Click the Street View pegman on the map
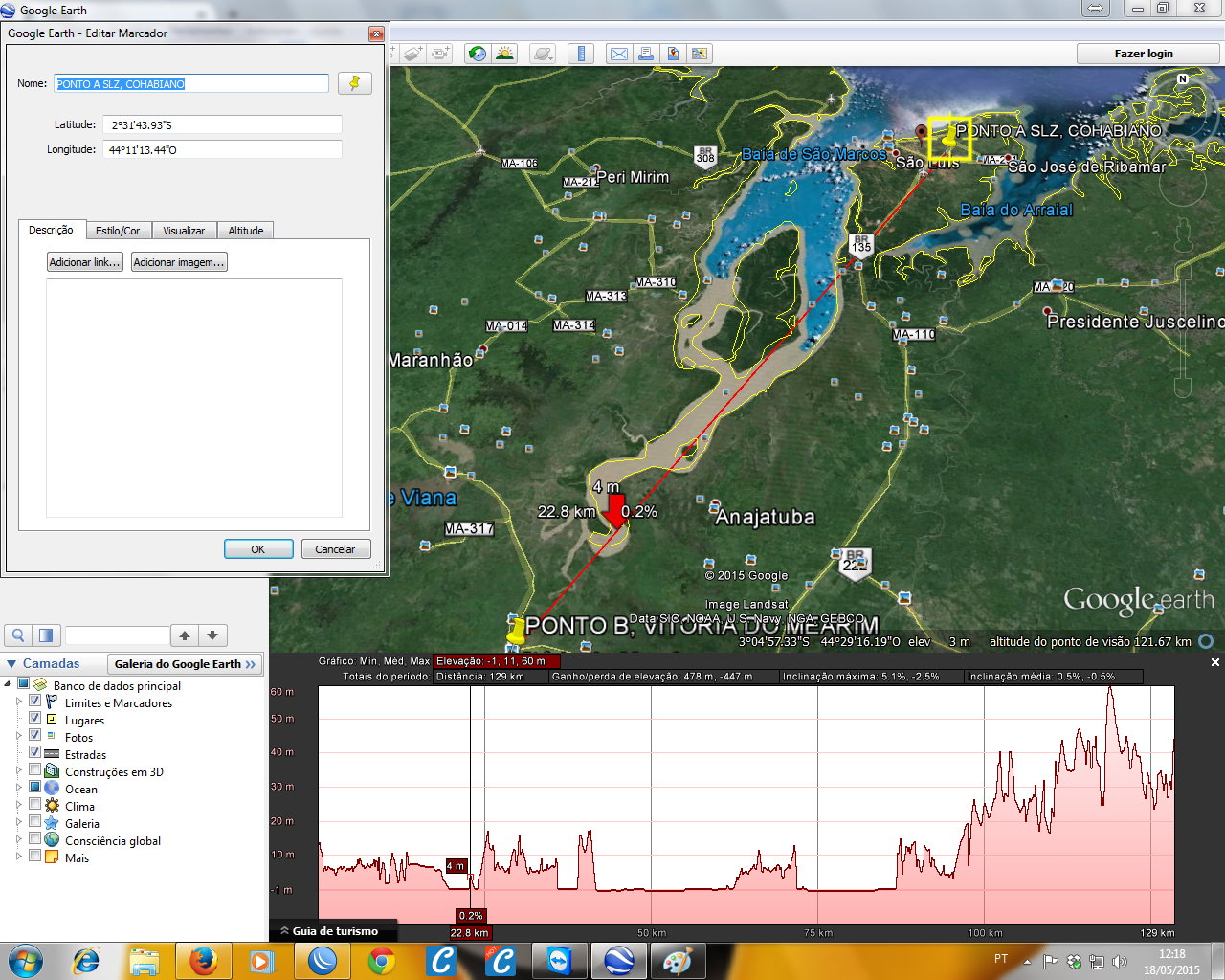Viewport: 1225px width, 980px height. pos(1183,235)
